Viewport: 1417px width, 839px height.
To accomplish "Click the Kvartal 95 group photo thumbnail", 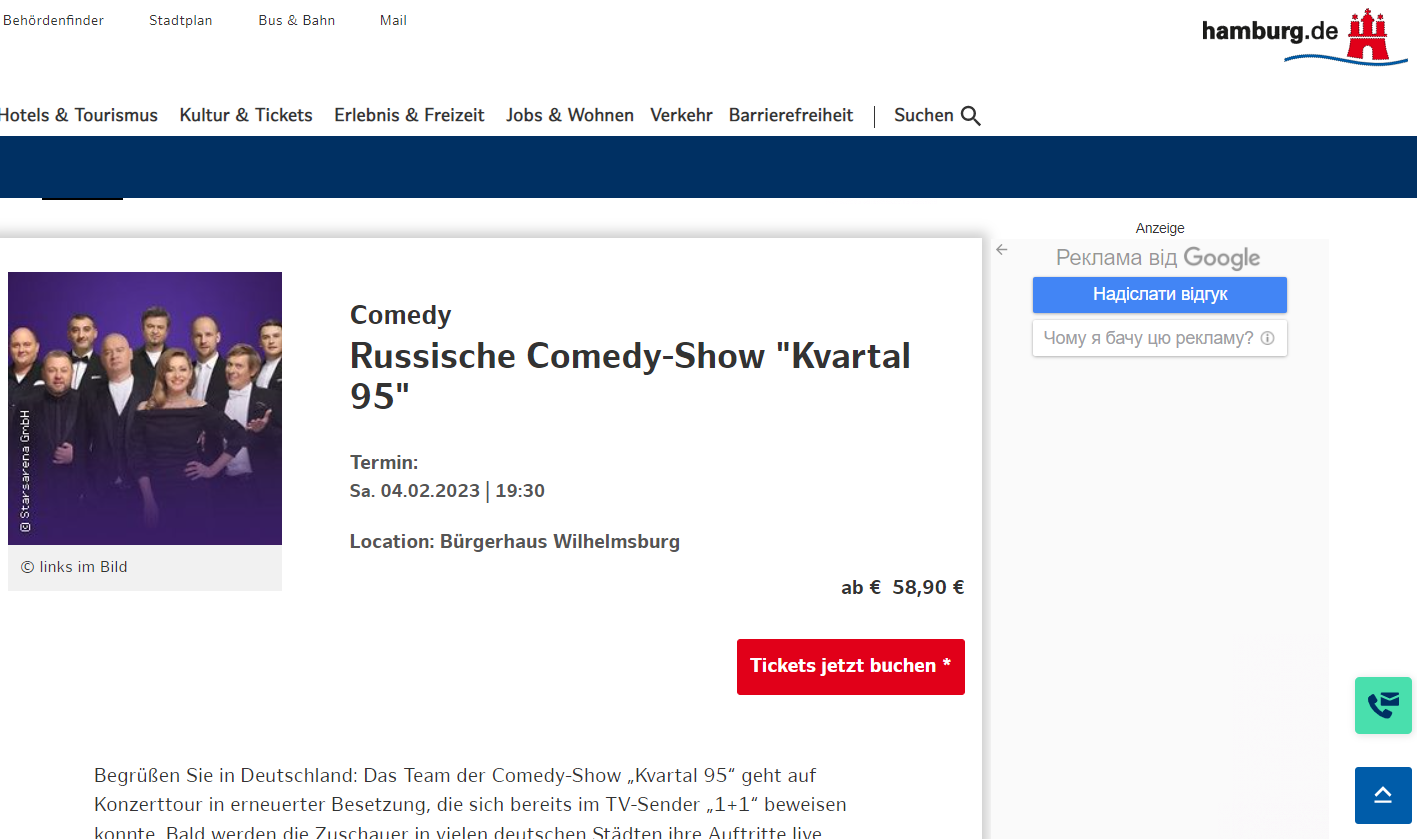I will pos(145,408).
